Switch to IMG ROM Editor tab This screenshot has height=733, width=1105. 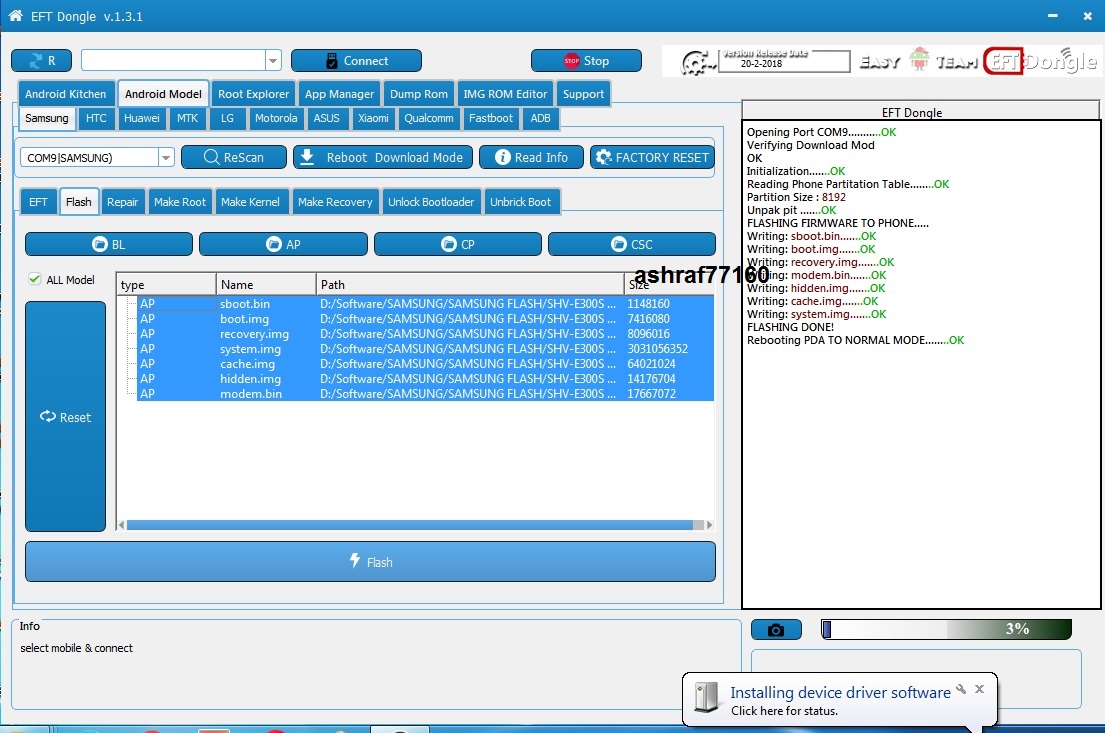click(x=505, y=94)
